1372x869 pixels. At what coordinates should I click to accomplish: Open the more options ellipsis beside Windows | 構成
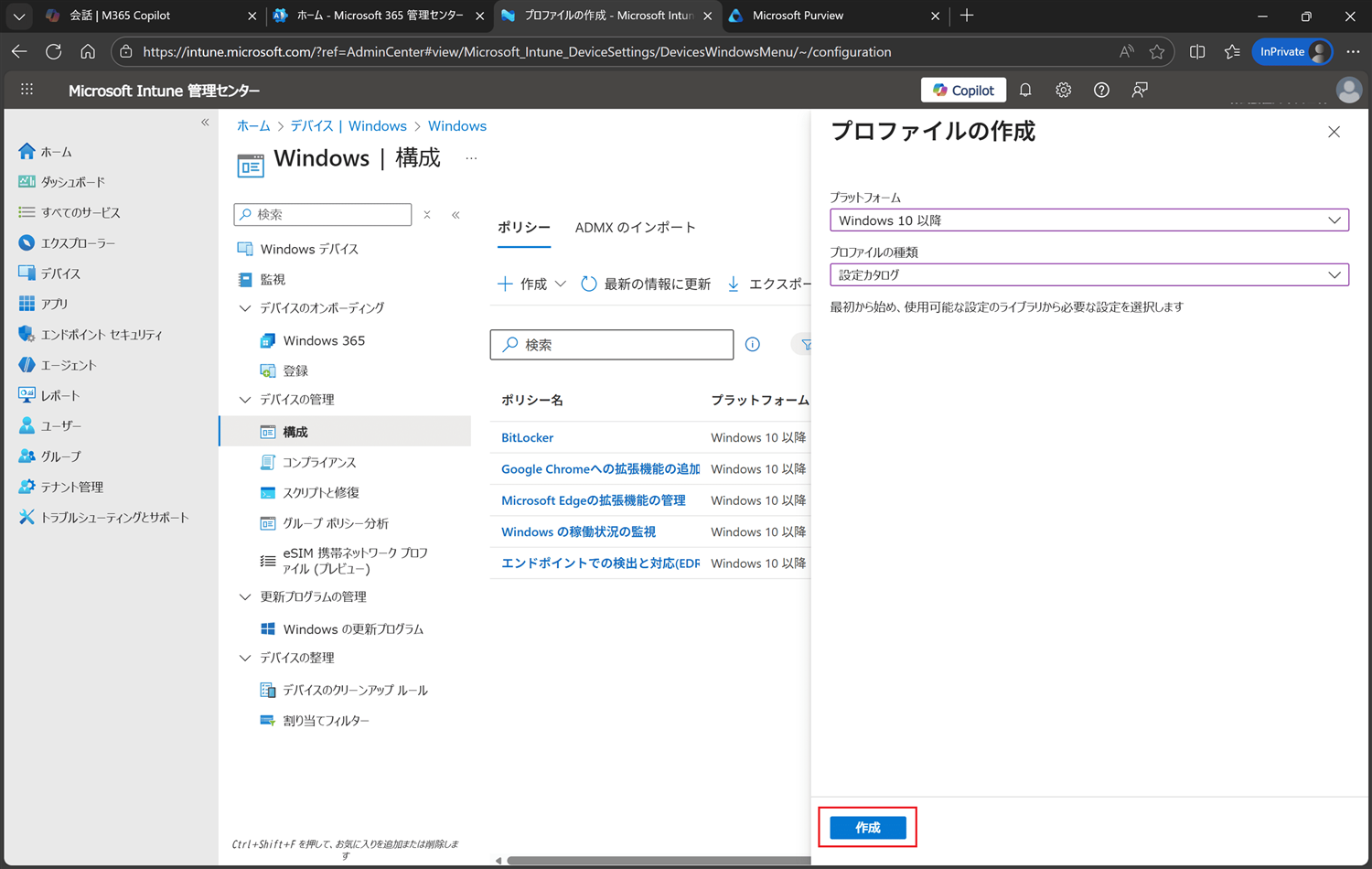pyautogui.click(x=471, y=158)
